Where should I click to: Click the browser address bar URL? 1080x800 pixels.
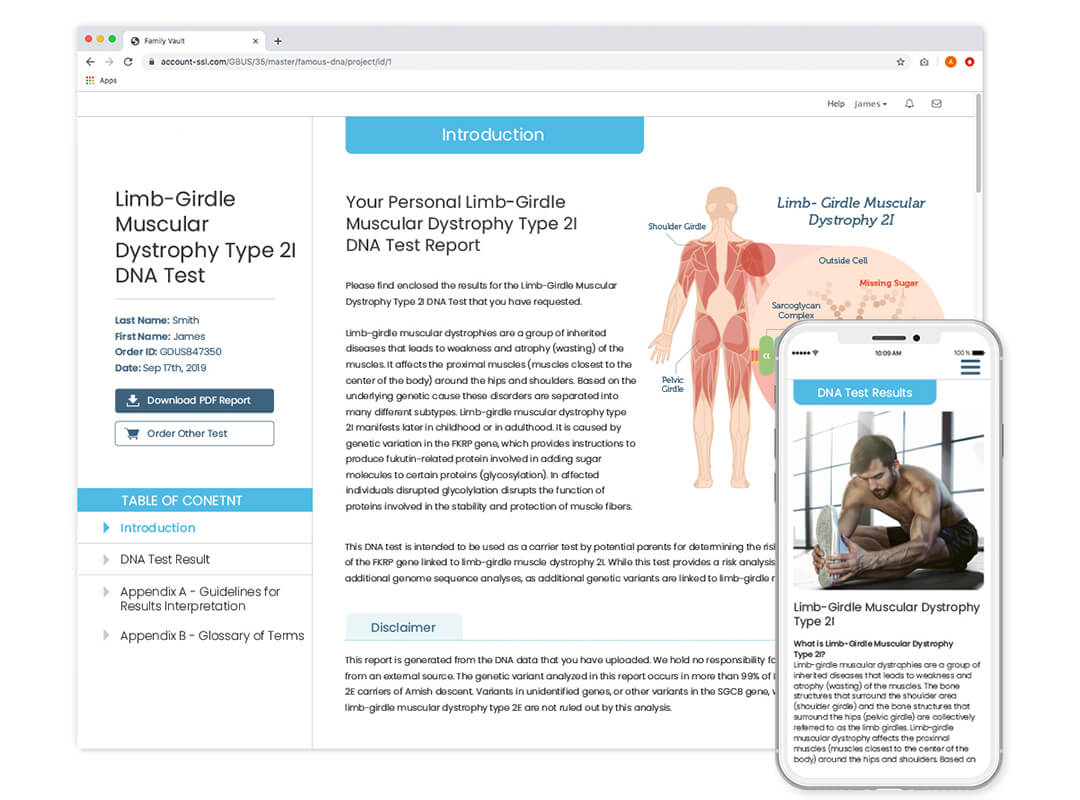(x=276, y=62)
